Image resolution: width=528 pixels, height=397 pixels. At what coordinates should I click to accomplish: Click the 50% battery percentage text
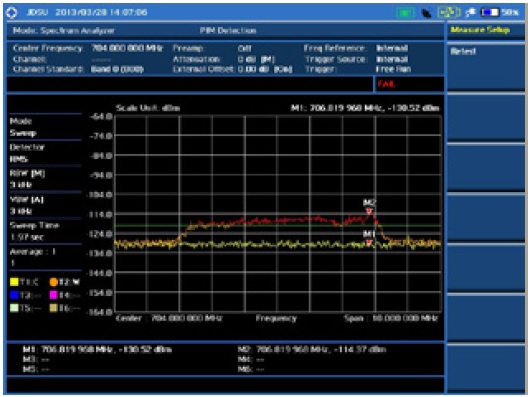pyautogui.click(x=510, y=12)
